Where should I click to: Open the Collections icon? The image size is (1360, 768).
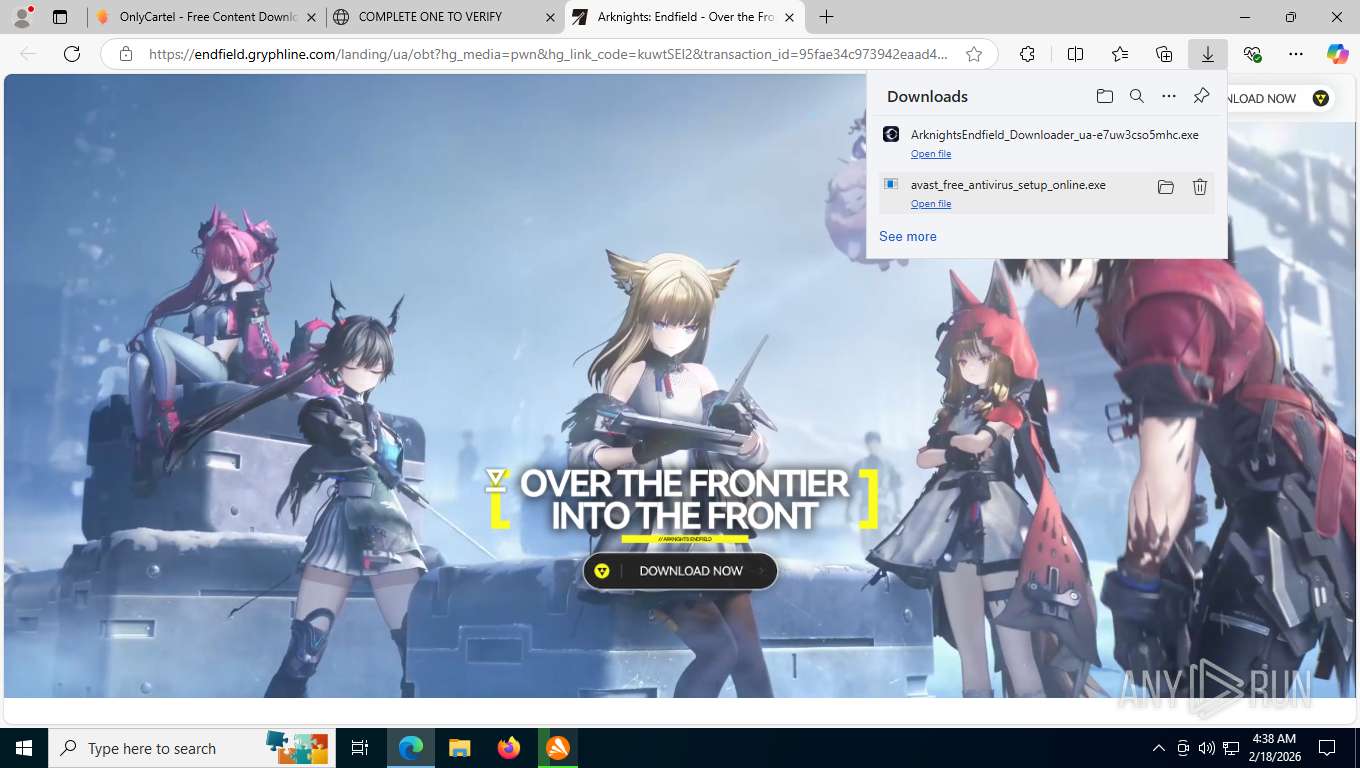1164,54
